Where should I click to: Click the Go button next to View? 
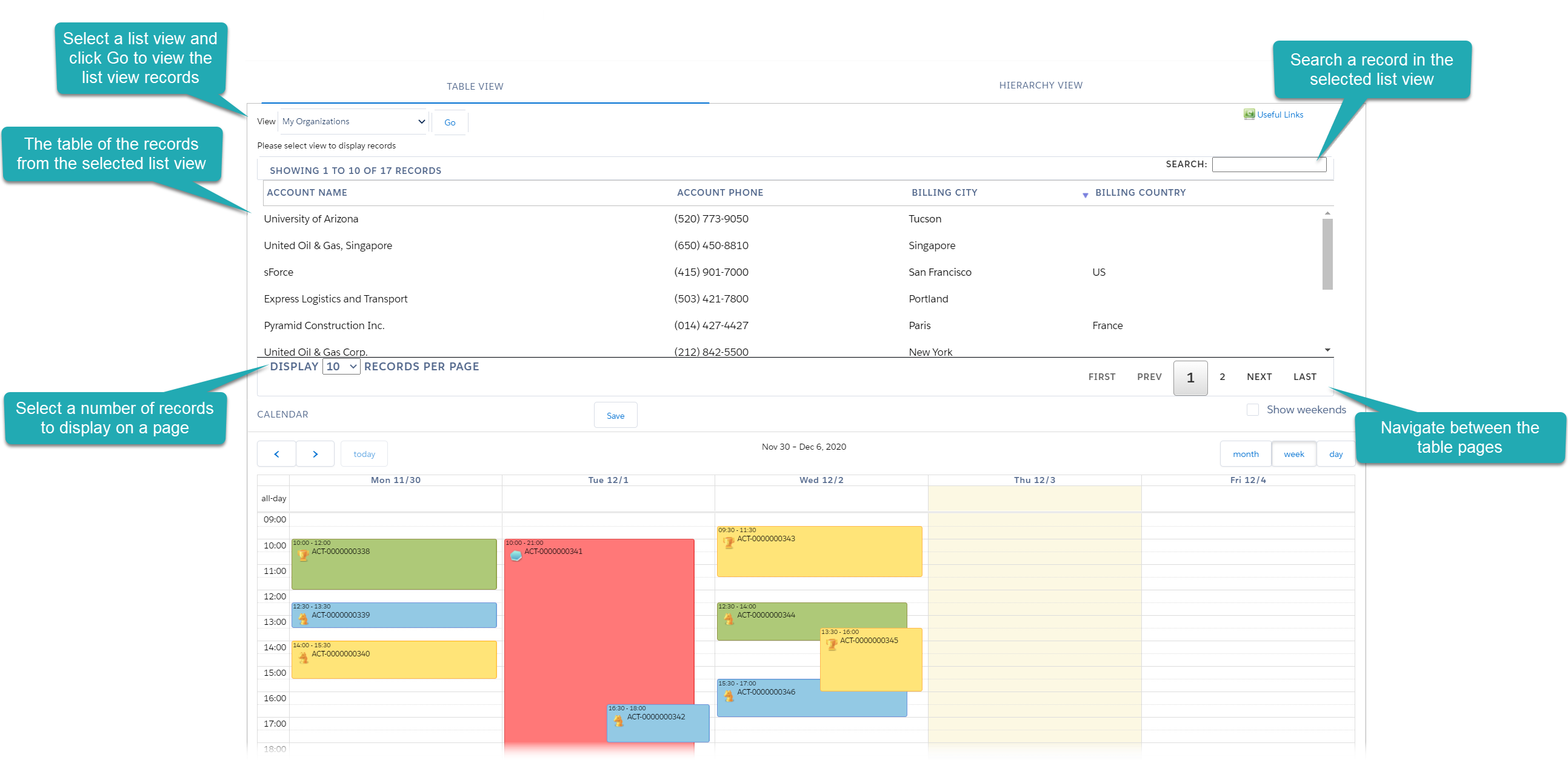(x=450, y=122)
